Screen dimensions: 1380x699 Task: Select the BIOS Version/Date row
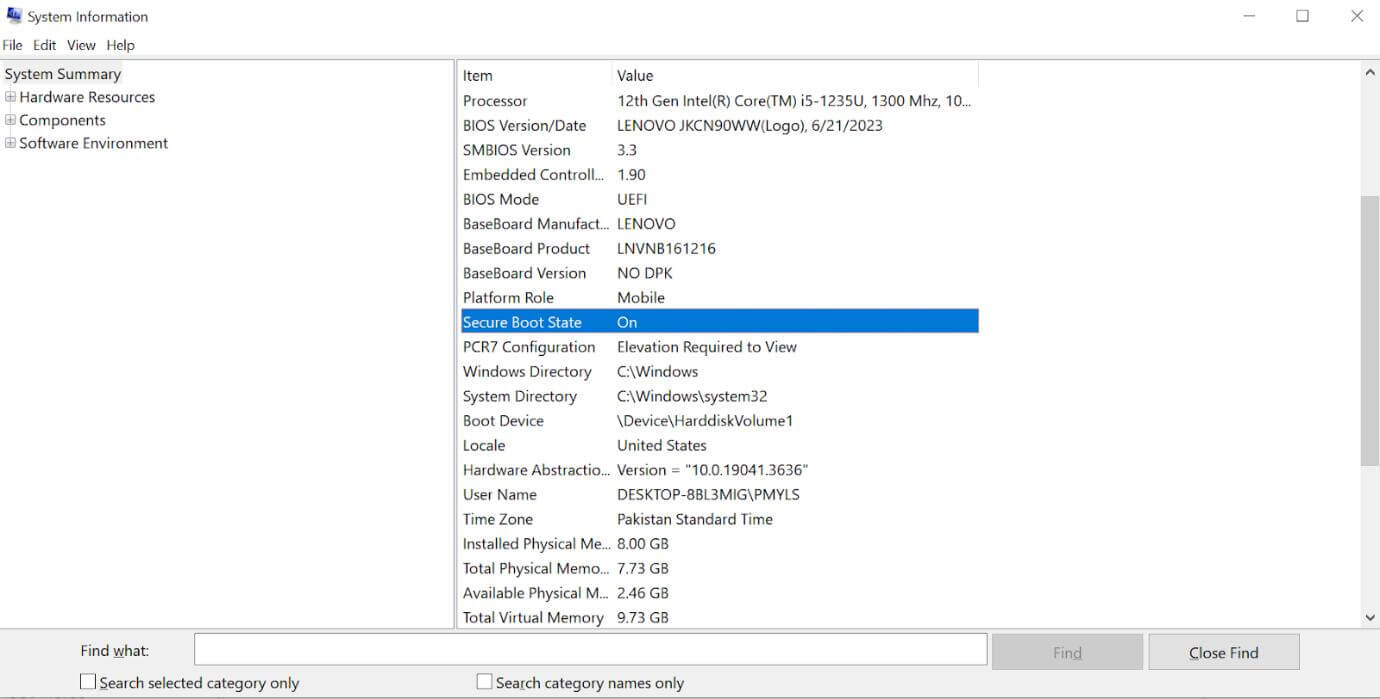tap(600, 125)
